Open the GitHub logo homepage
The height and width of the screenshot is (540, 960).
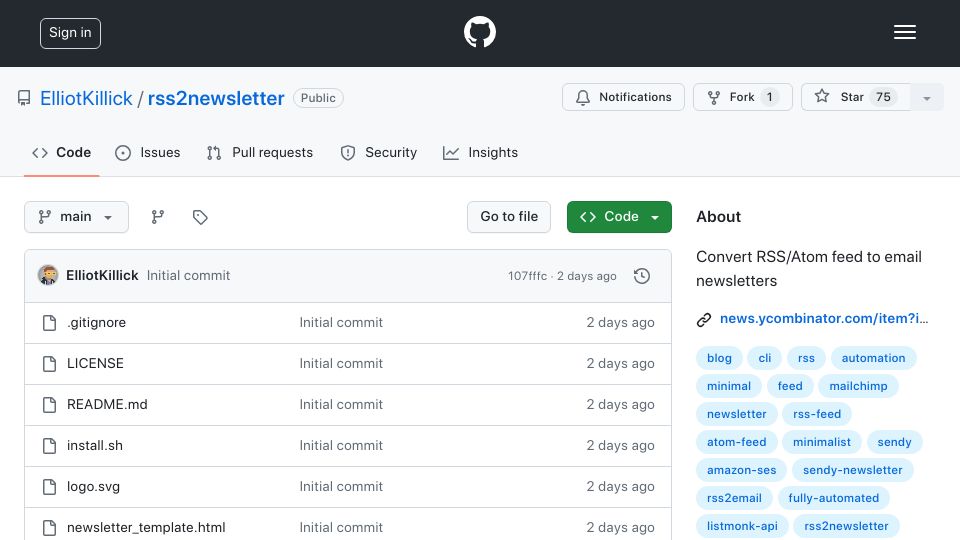point(479,32)
